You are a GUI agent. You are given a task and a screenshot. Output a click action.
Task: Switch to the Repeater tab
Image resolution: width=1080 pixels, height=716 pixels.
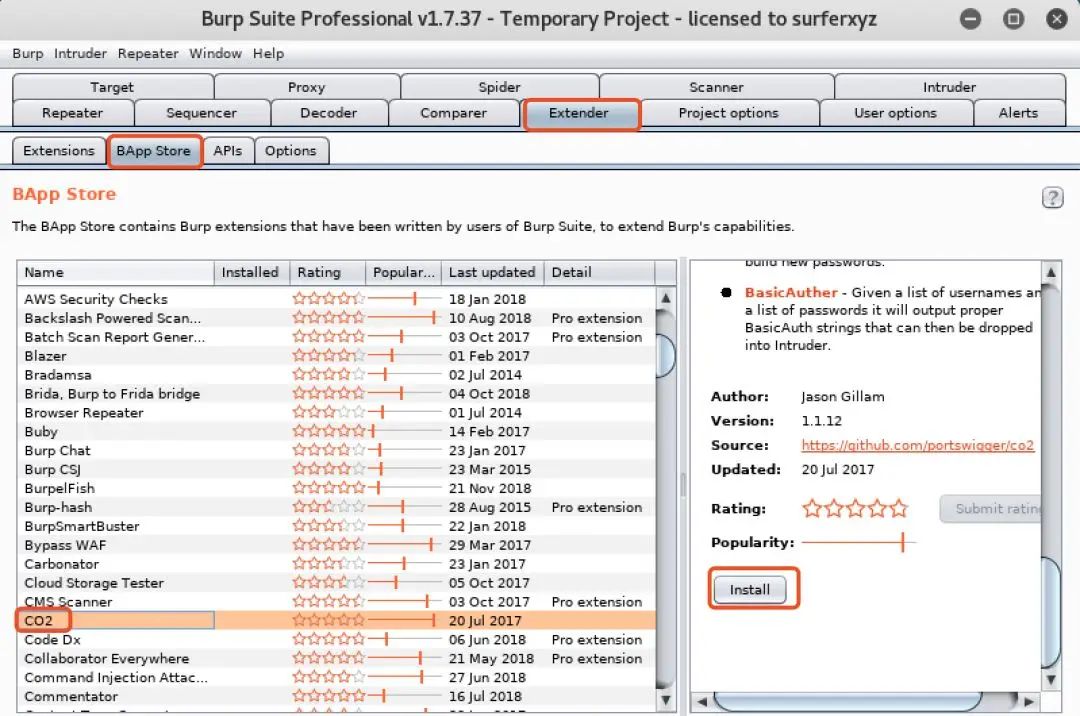click(x=72, y=113)
